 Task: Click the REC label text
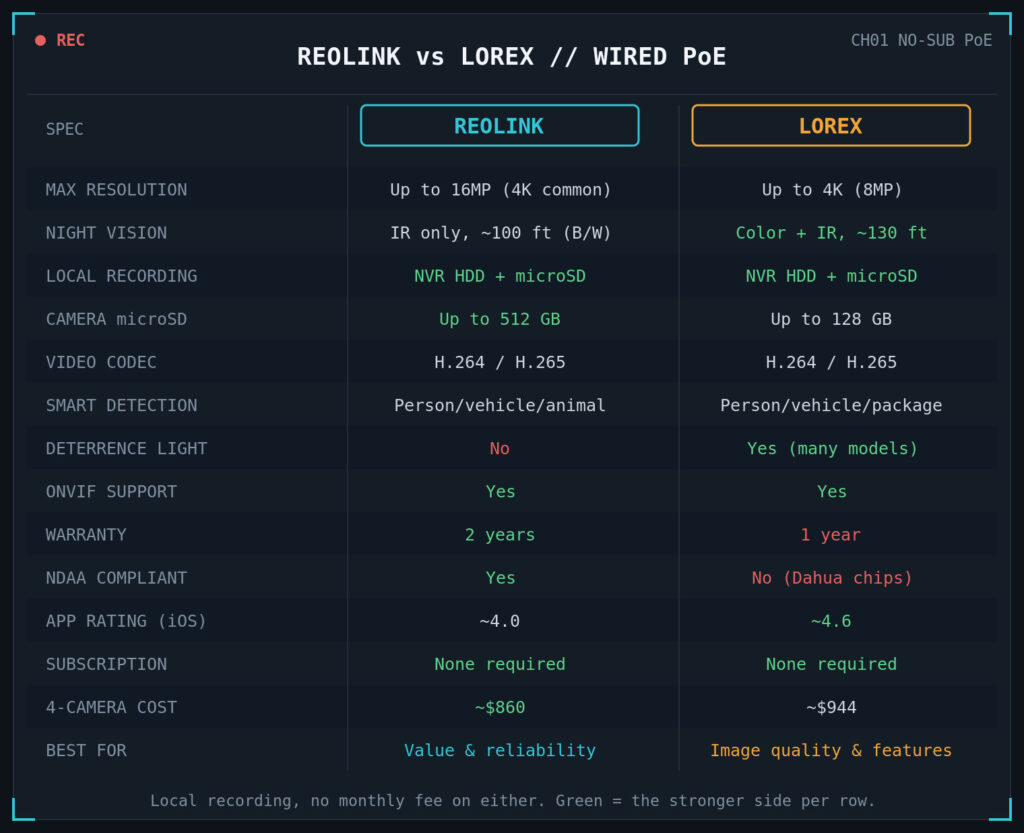coord(71,40)
